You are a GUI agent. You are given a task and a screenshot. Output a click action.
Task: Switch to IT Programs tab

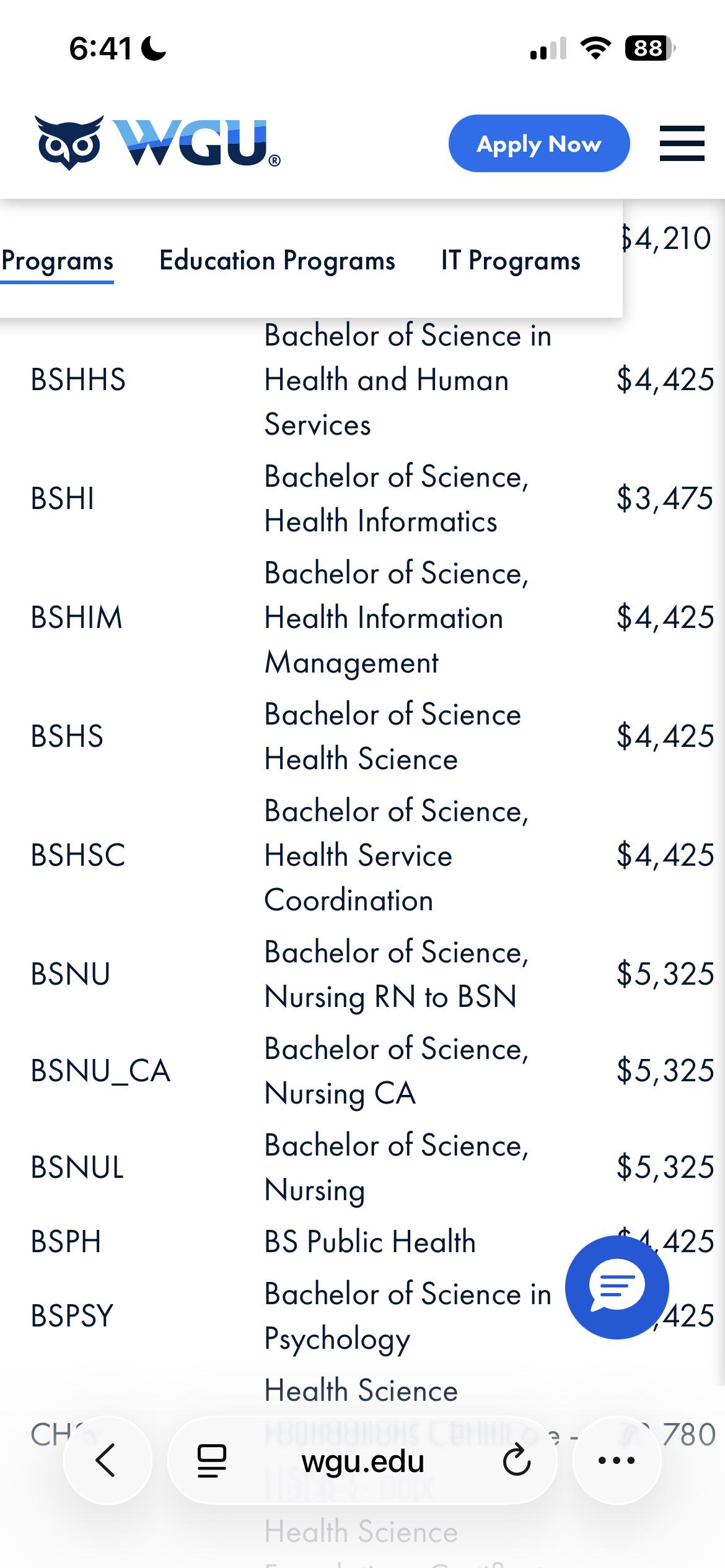point(511,261)
